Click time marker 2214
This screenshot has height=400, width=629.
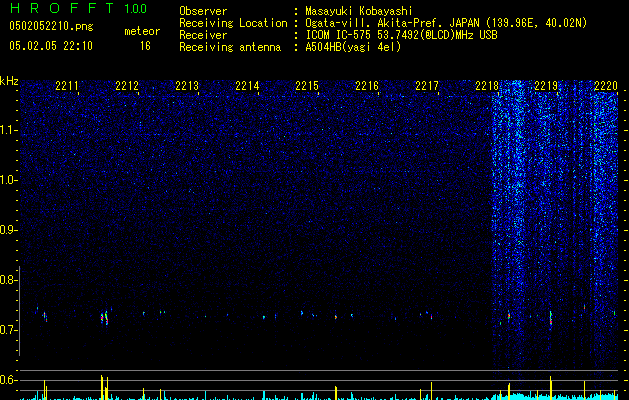[x=247, y=85]
